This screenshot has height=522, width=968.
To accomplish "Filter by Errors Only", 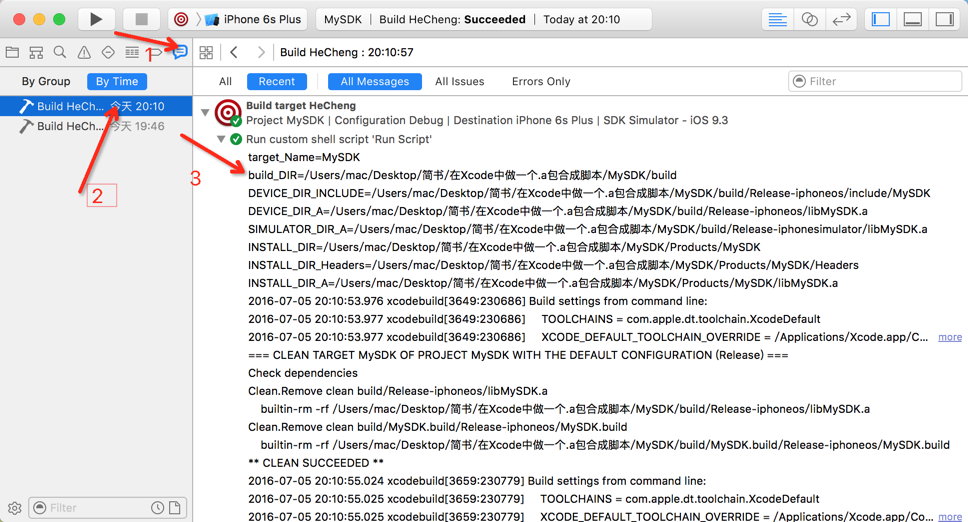I will click(x=541, y=81).
